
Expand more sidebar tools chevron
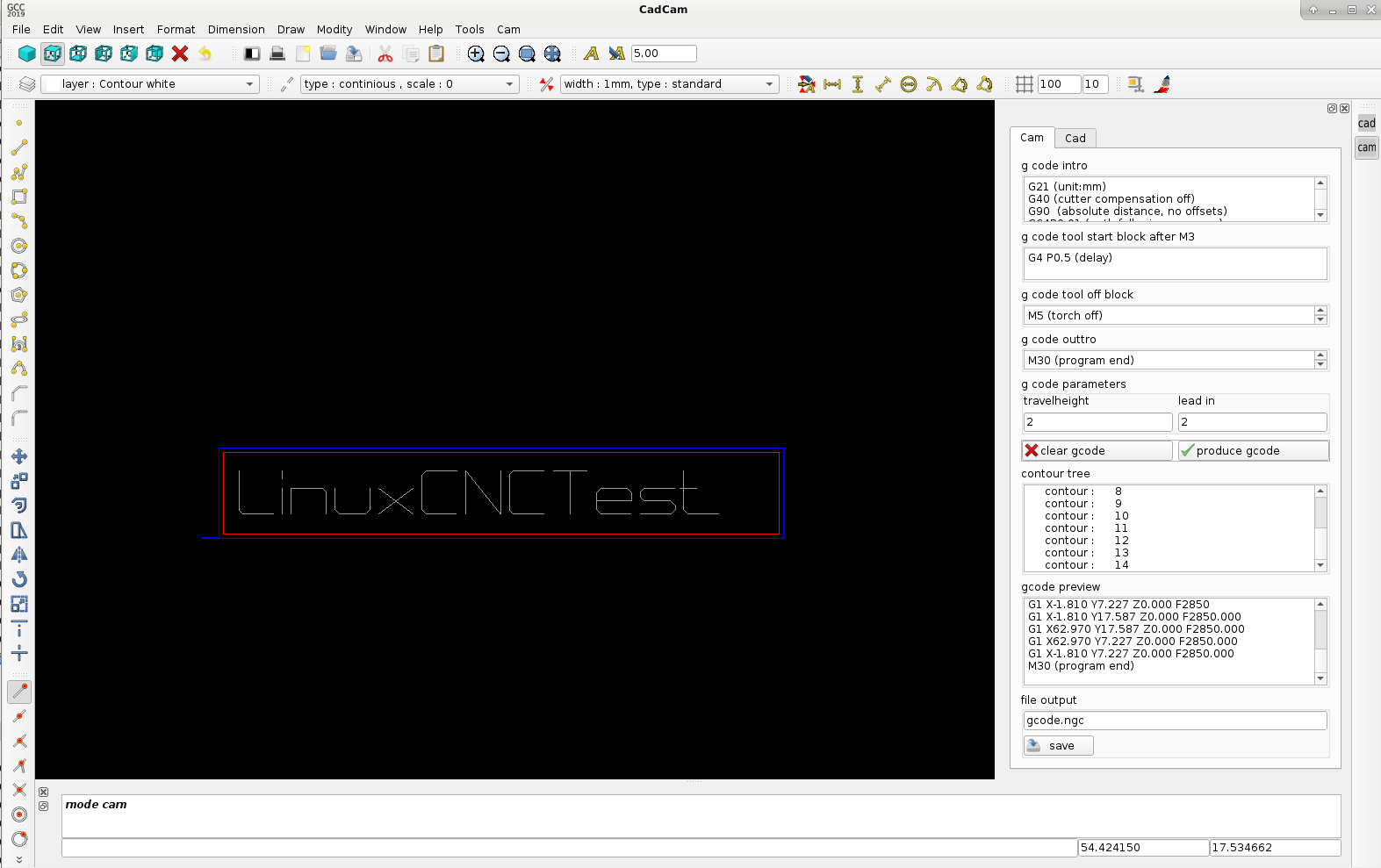[19, 860]
